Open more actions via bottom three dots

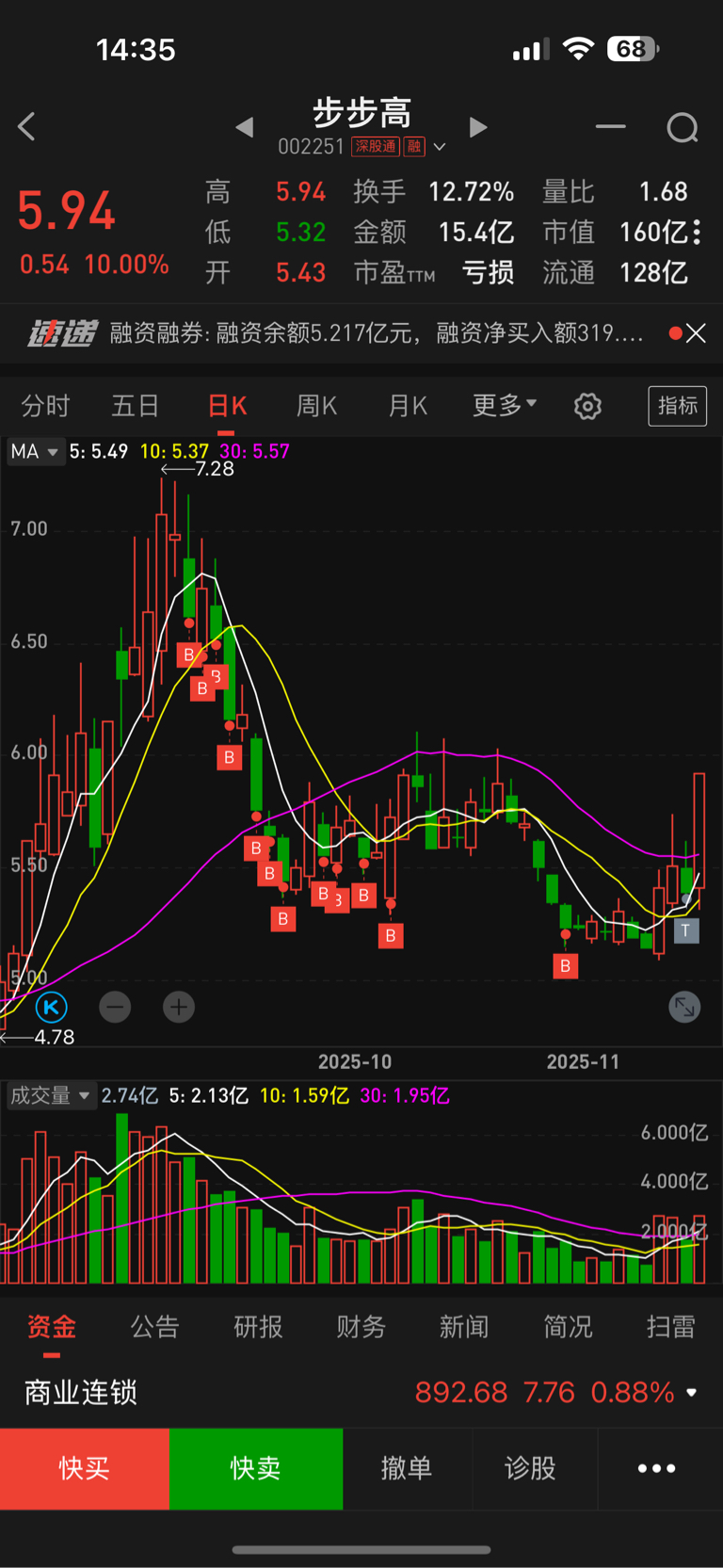(657, 1469)
